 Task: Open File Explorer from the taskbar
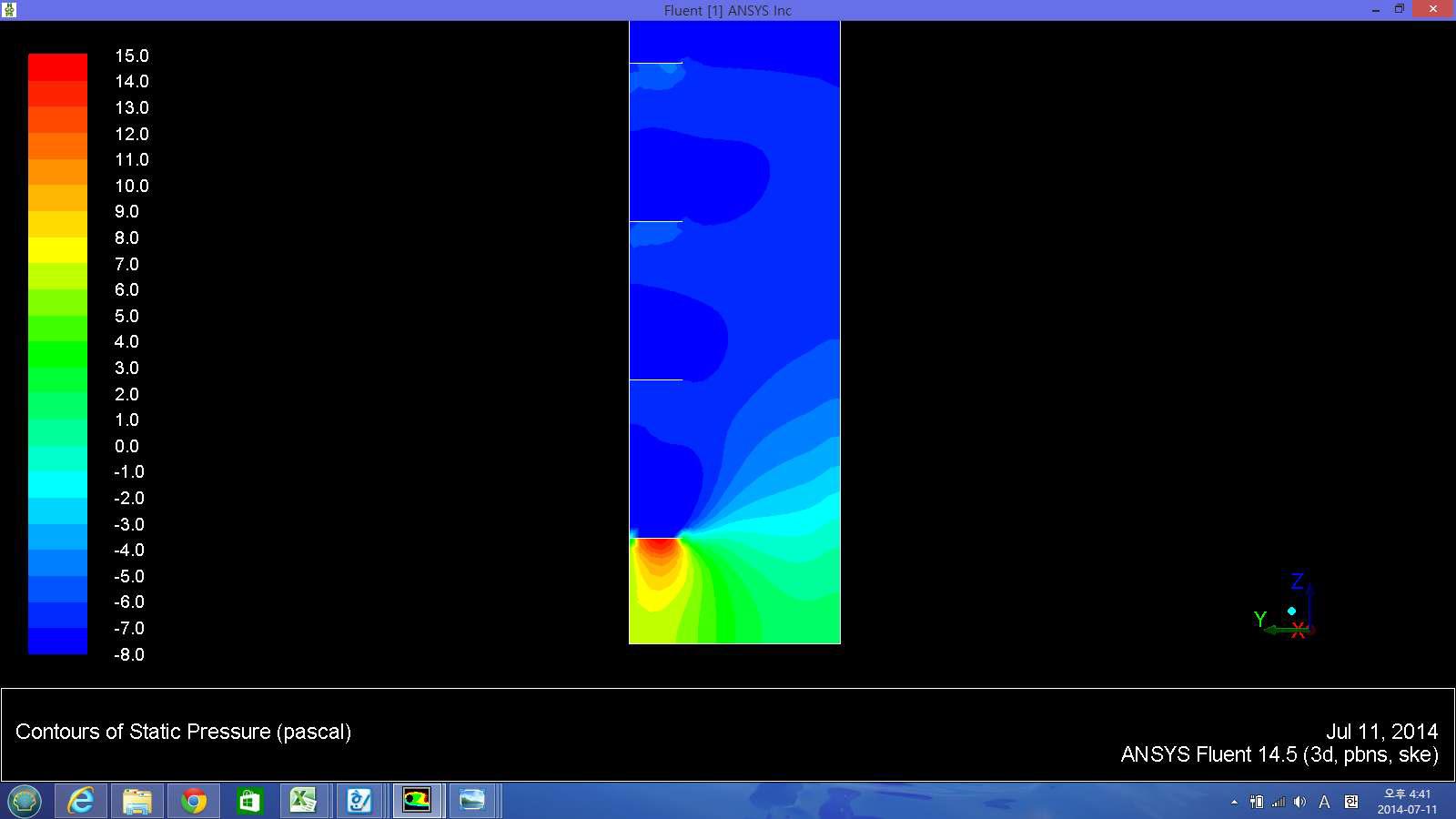pyautogui.click(x=137, y=801)
